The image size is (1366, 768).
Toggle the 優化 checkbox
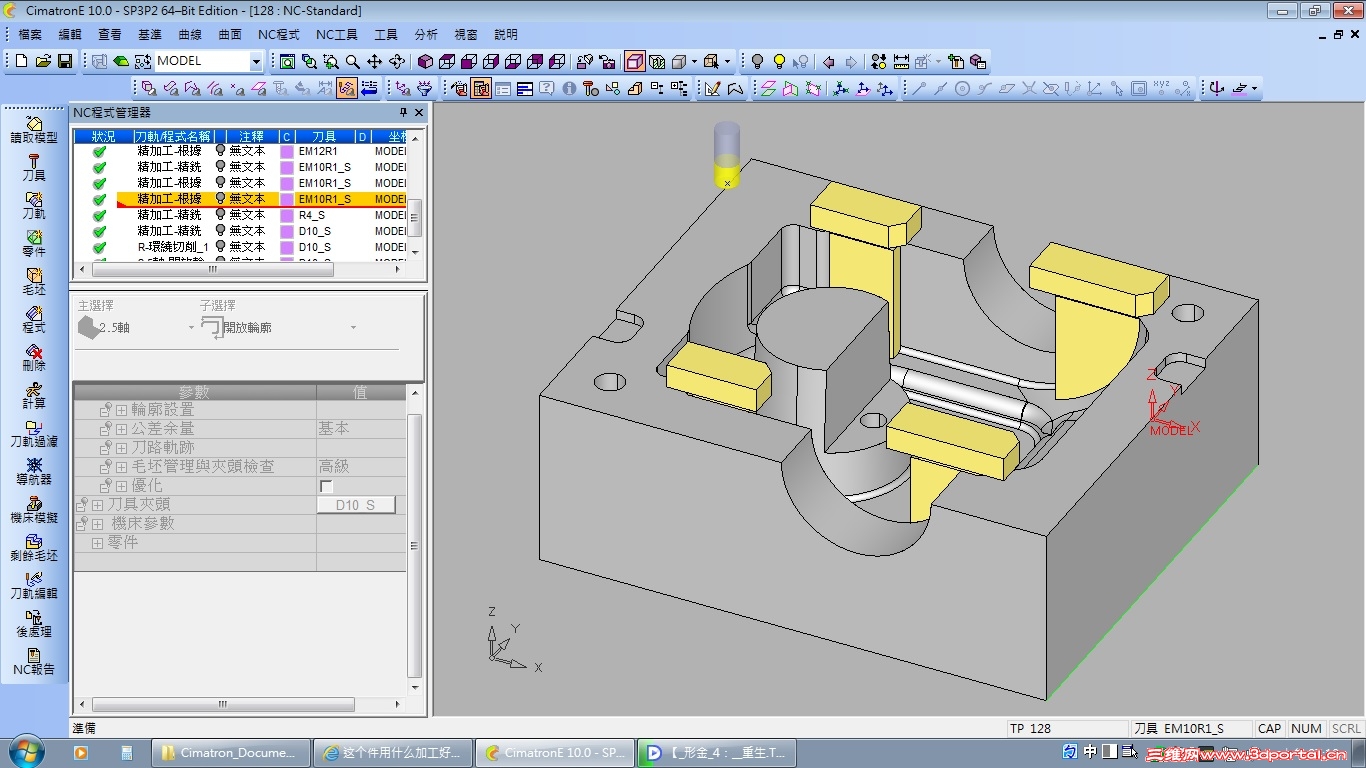point(326,486)
